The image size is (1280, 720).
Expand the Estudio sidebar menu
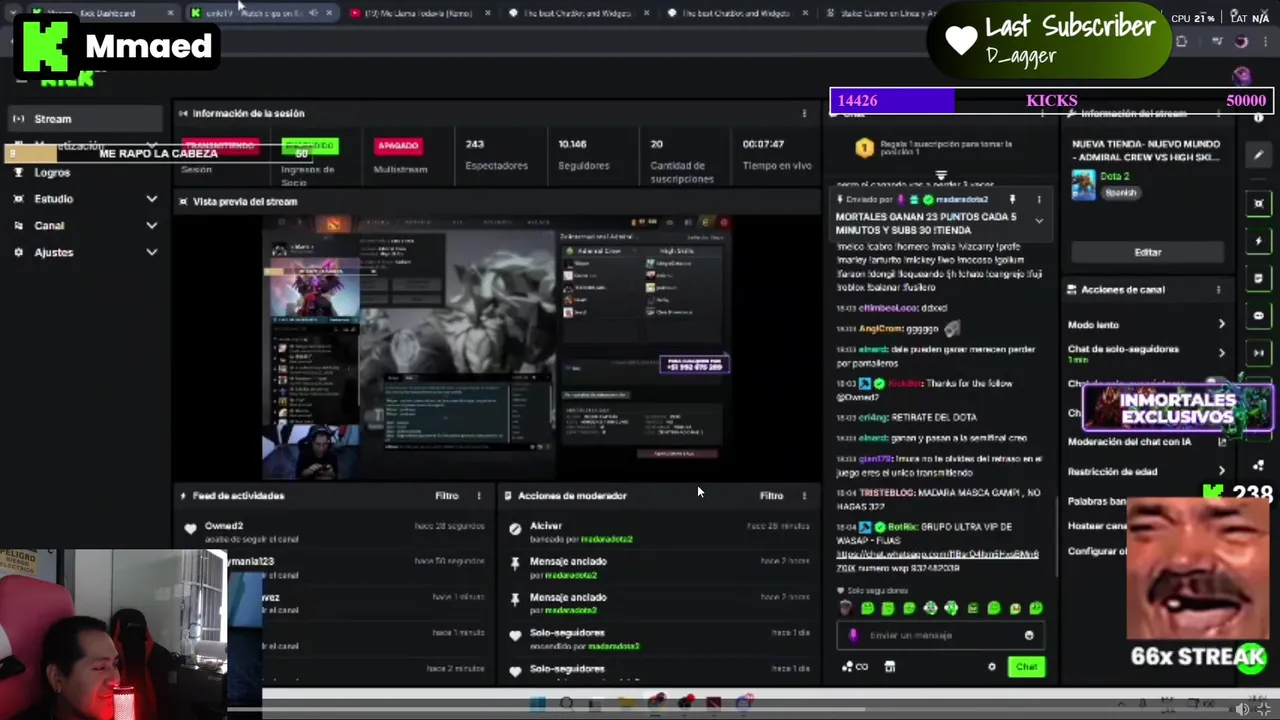click(x=151, y=199)
